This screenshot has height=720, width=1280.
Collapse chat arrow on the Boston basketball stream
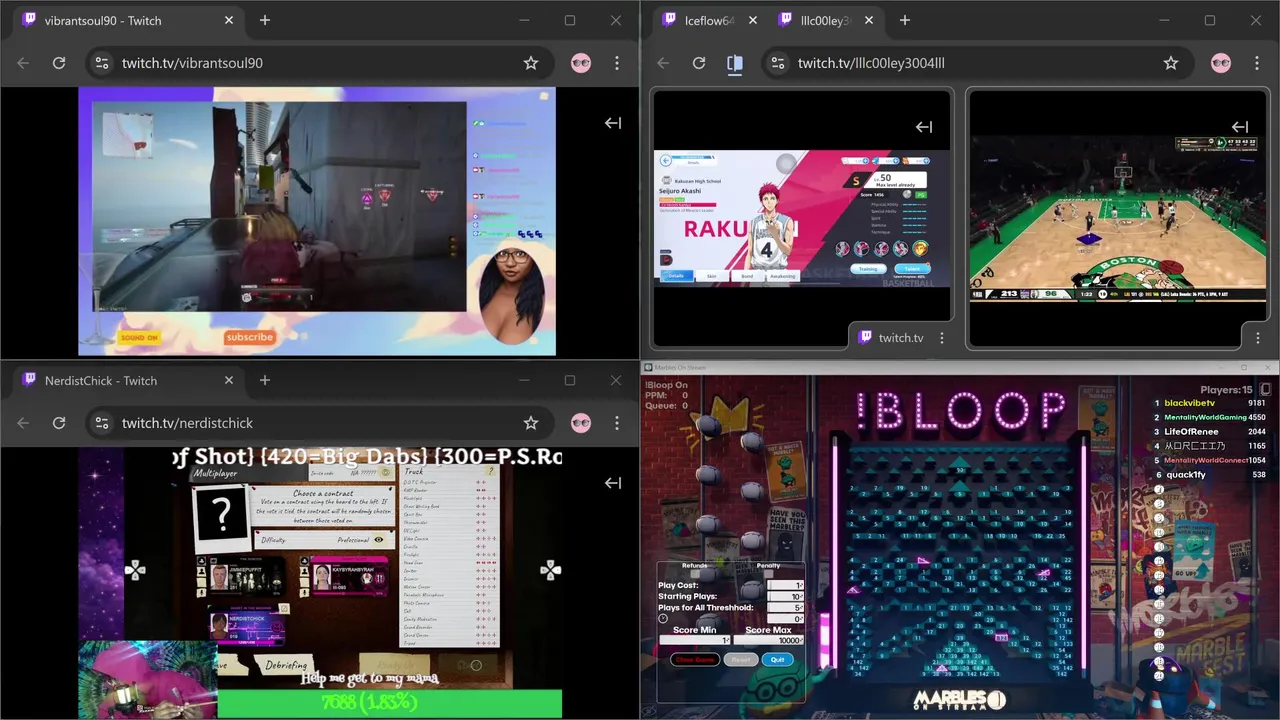coord(1240,127)
